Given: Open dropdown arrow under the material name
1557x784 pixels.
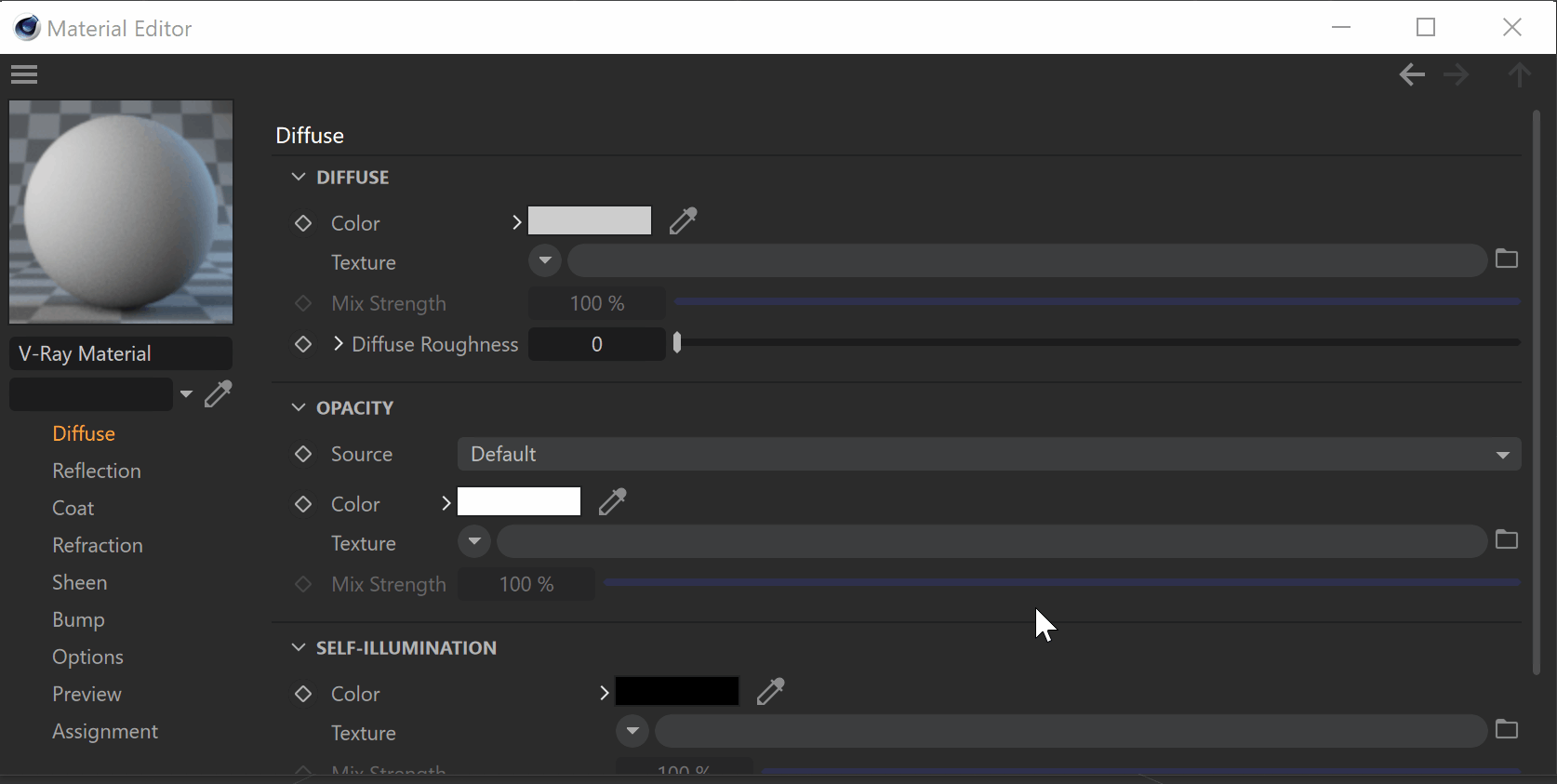Looking at the screenshot, I should tap(186, 394).
